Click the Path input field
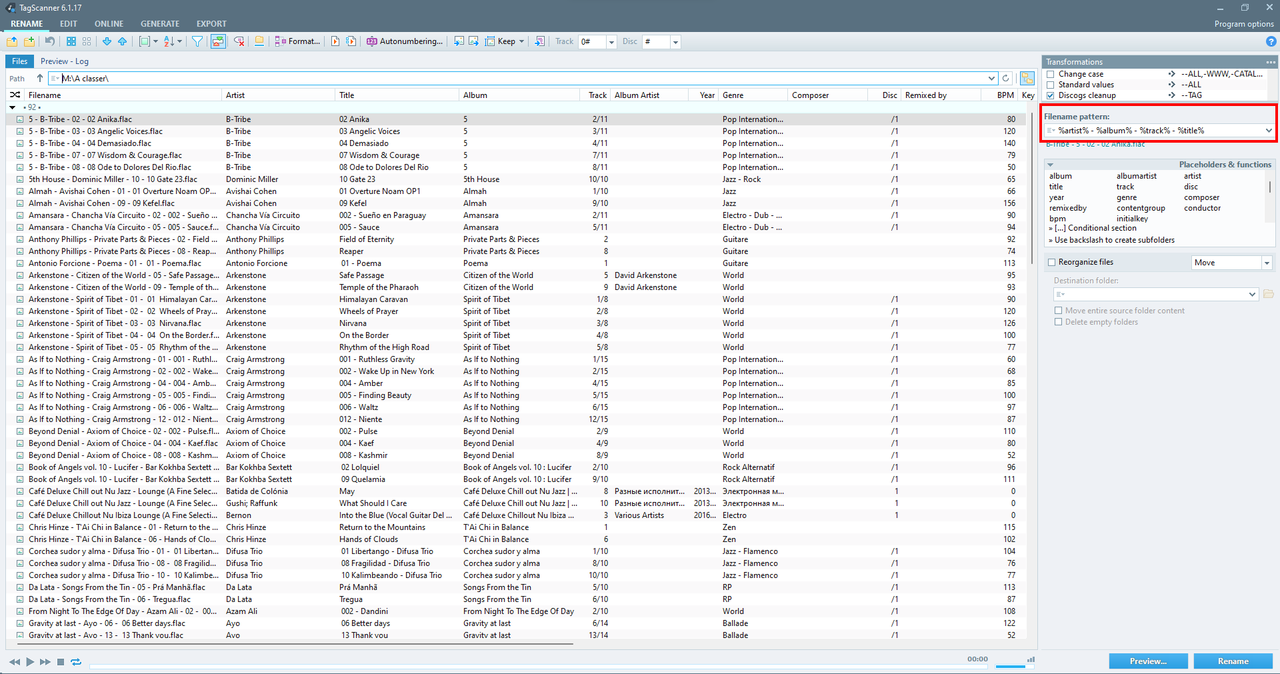 coord(522,78)
